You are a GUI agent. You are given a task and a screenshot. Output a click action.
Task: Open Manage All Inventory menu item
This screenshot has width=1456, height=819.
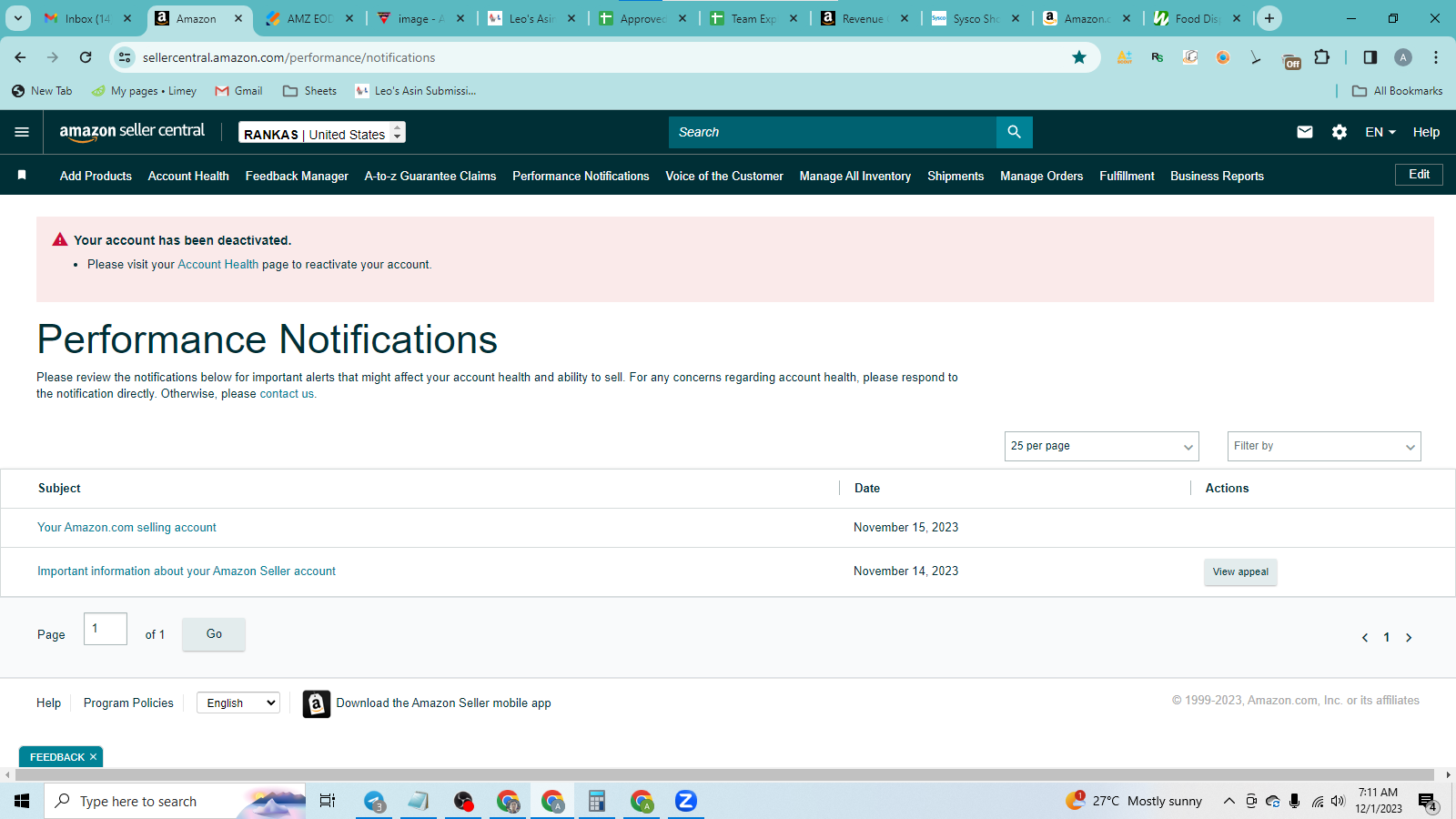pos(855,176)
